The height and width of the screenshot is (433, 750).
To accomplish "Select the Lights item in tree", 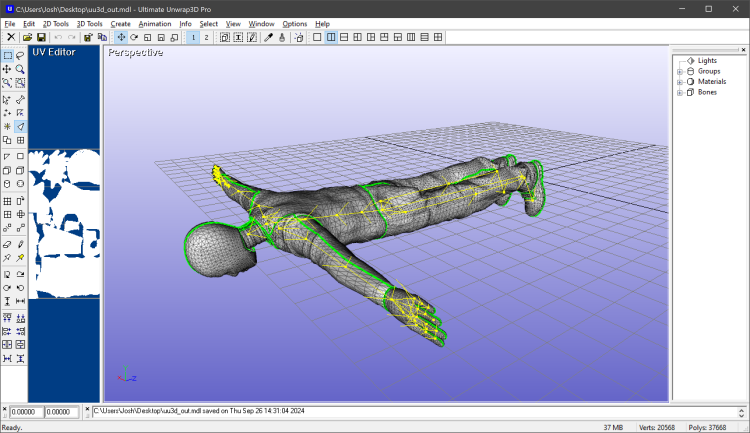I will (x=707, y=61).
